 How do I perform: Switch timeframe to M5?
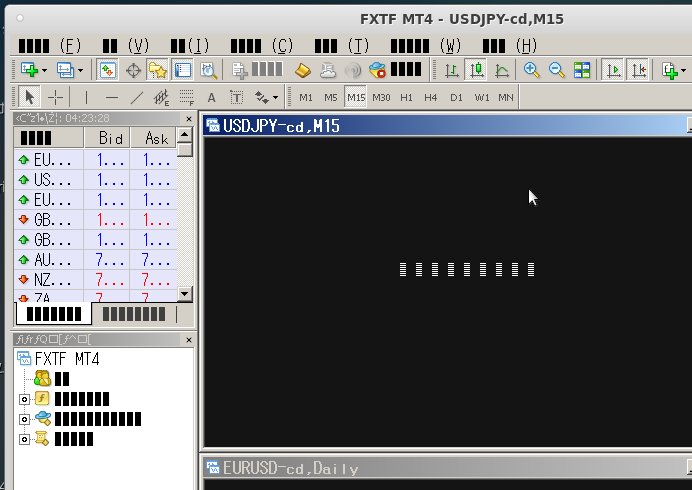[331, 97]
